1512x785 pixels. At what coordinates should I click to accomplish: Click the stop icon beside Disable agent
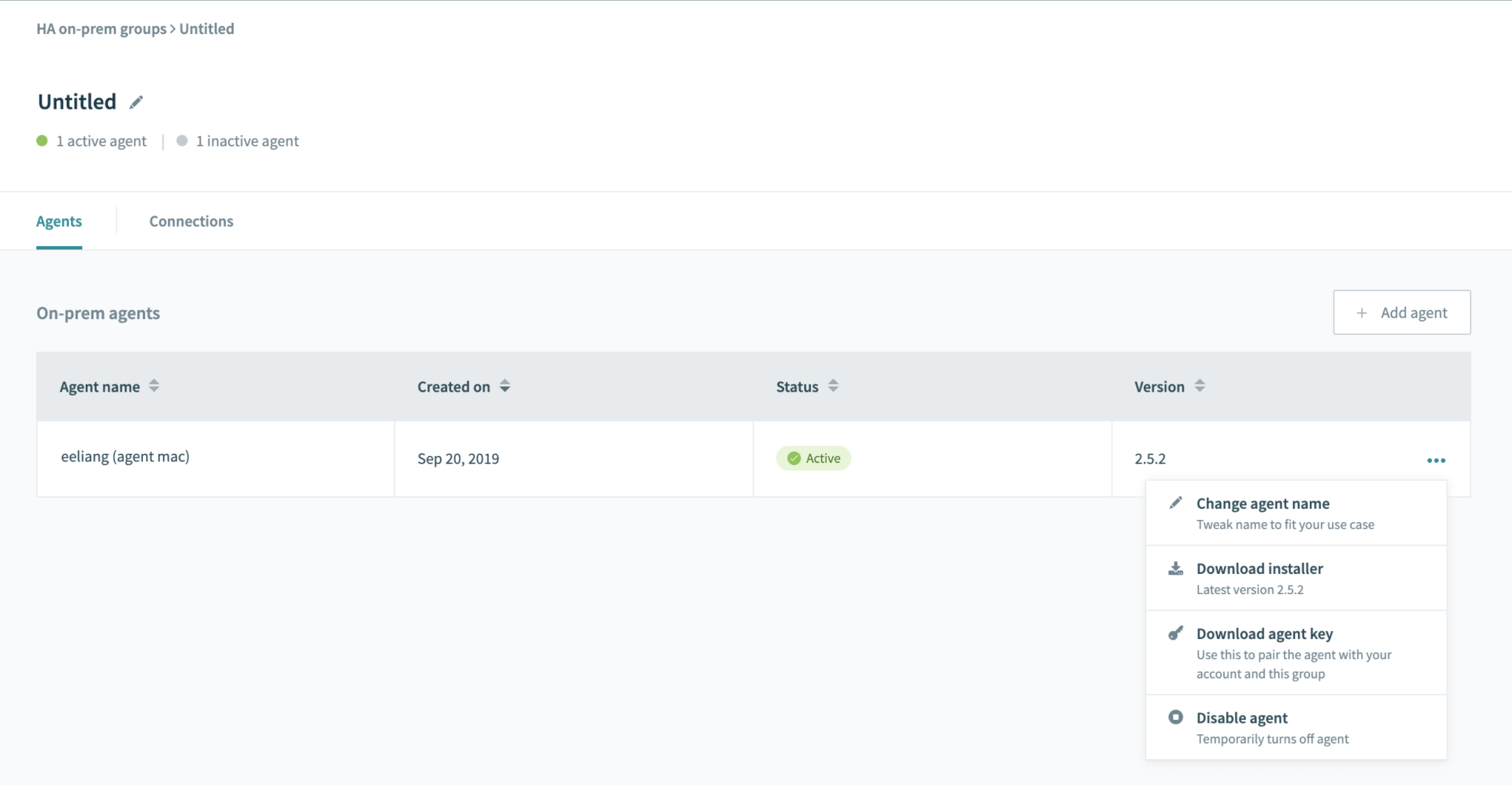[x=1177, y=717]
